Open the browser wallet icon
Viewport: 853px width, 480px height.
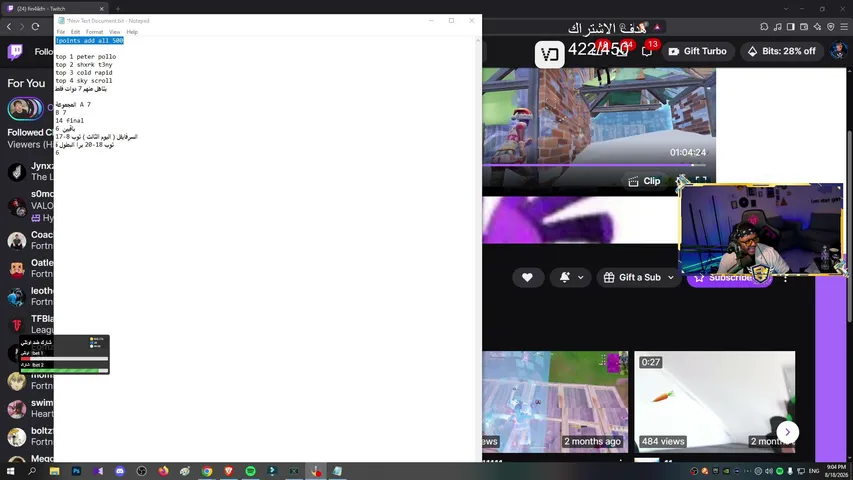click(x=803, y=27)
